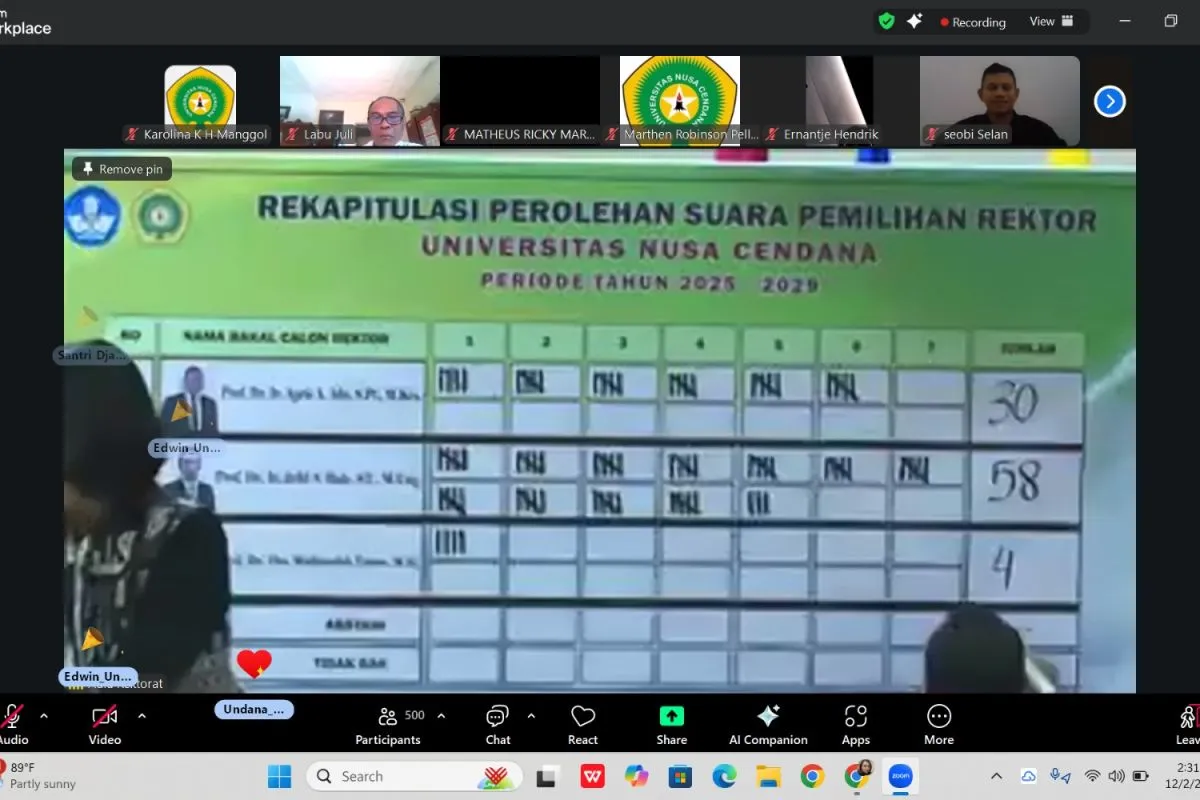Screen dimensions: 1200x800
Task: Select seobi Selan video thumbnail
Action: 999,100
